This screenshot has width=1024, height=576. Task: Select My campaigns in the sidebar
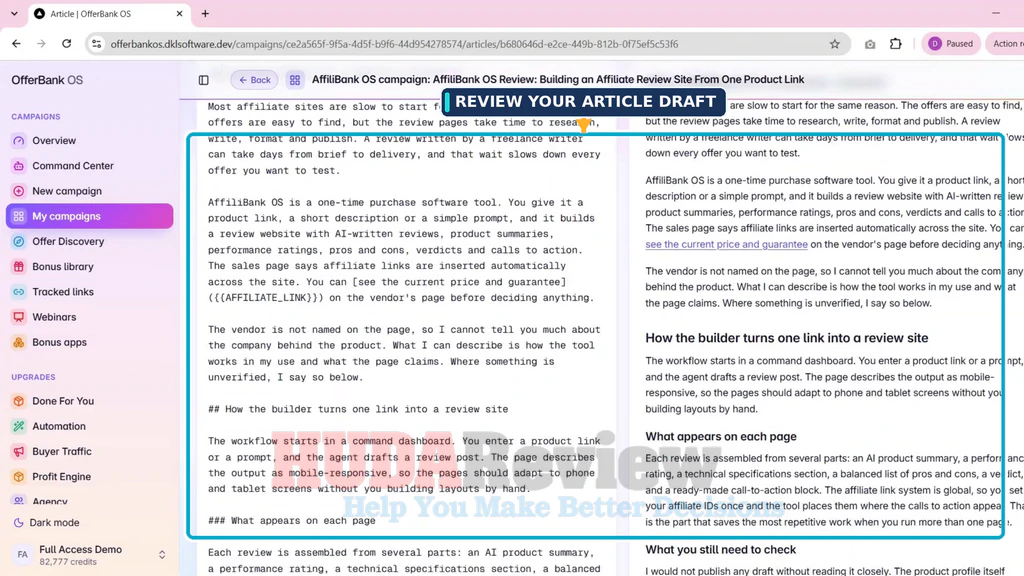pos(89,216)
